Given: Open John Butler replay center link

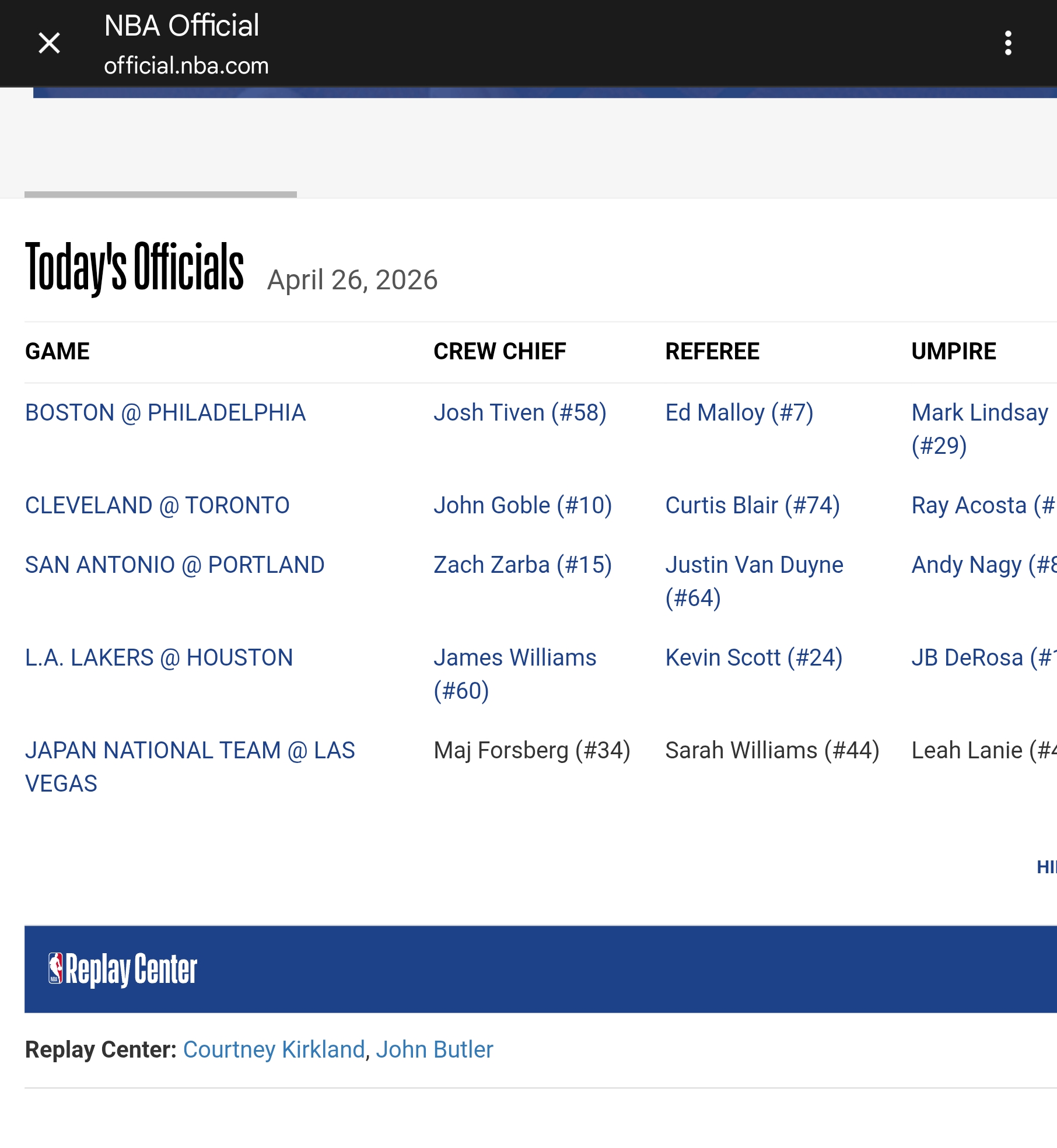Looking at the screenshot, I should coord(434,1049).
